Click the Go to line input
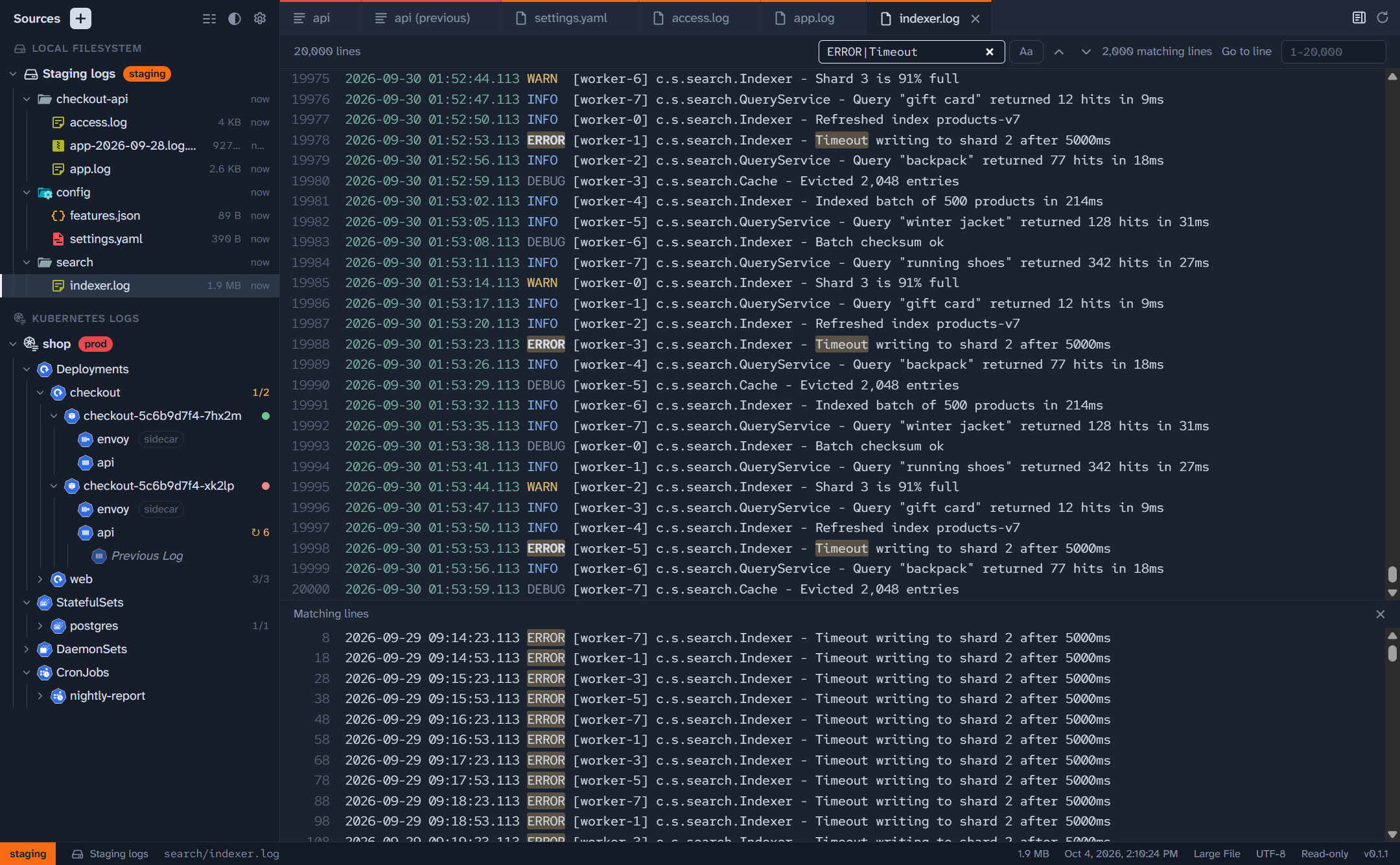The width and height of the screenshot is (1400, 865). [x=1333, y=52]
